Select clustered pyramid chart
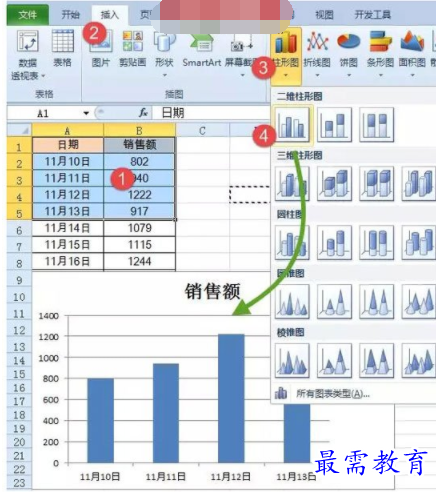The height and width of the screenshot is (494, 436). click(x=292, y=361)
